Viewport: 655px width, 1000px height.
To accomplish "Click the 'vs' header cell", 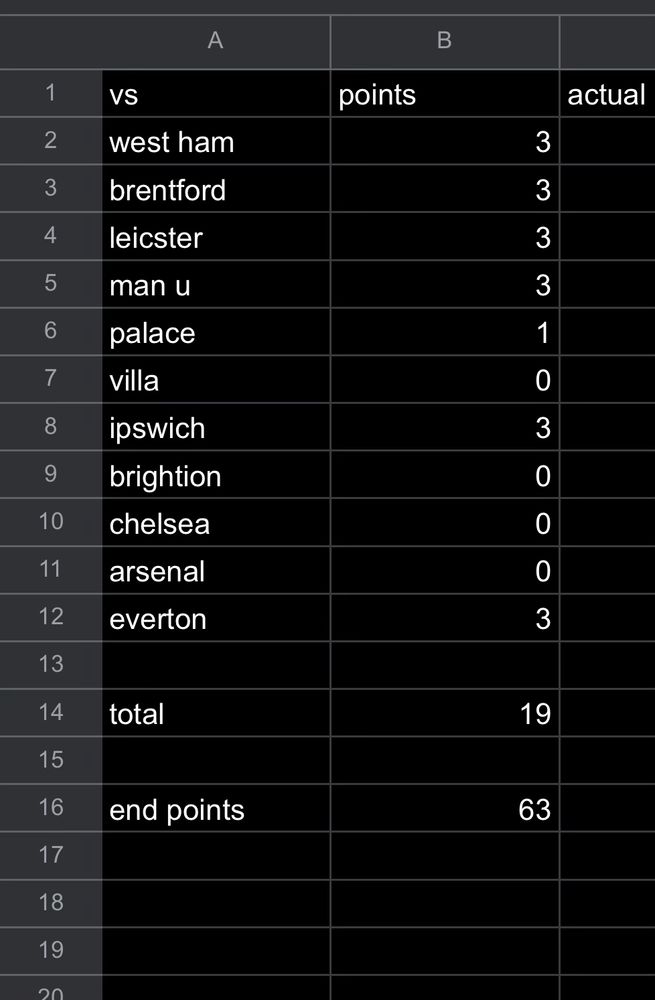I will click(x=215, y=95).
